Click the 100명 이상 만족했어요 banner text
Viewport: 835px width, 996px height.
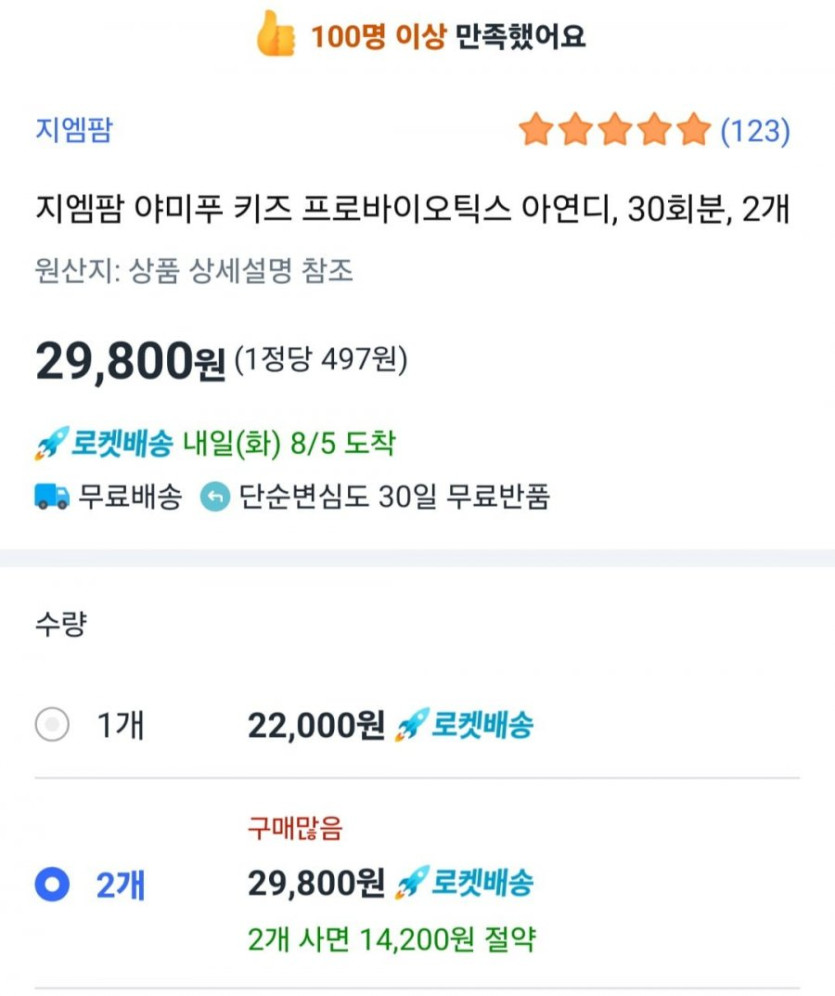[x=447, y=37]
